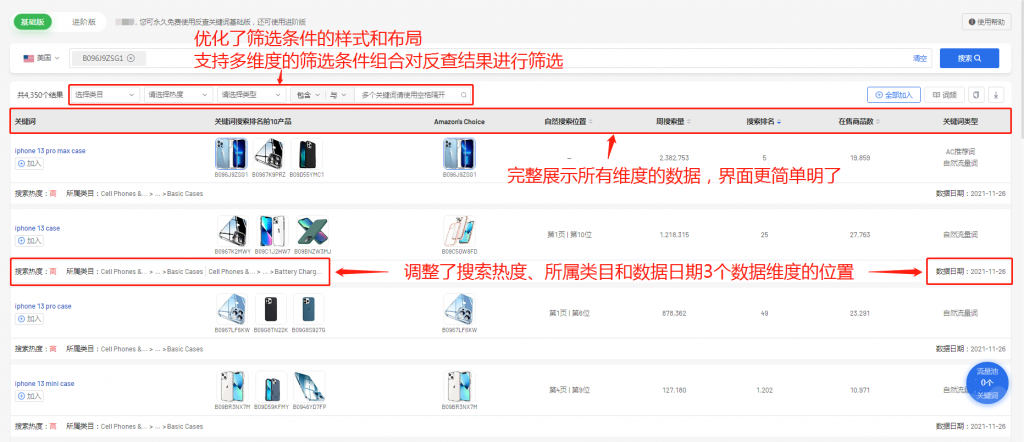
Task: Click Amazon's Choice thumbnail B09C50W8FD
Action: click(460, 232)
